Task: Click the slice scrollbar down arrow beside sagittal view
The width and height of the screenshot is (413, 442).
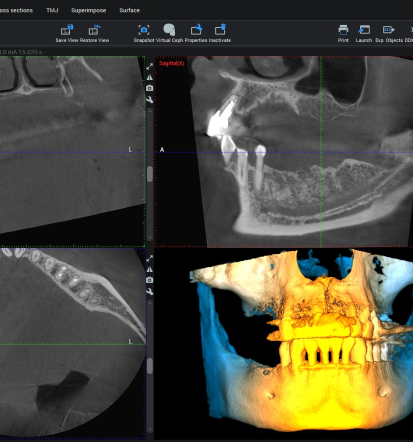Action: click(150, 238)
